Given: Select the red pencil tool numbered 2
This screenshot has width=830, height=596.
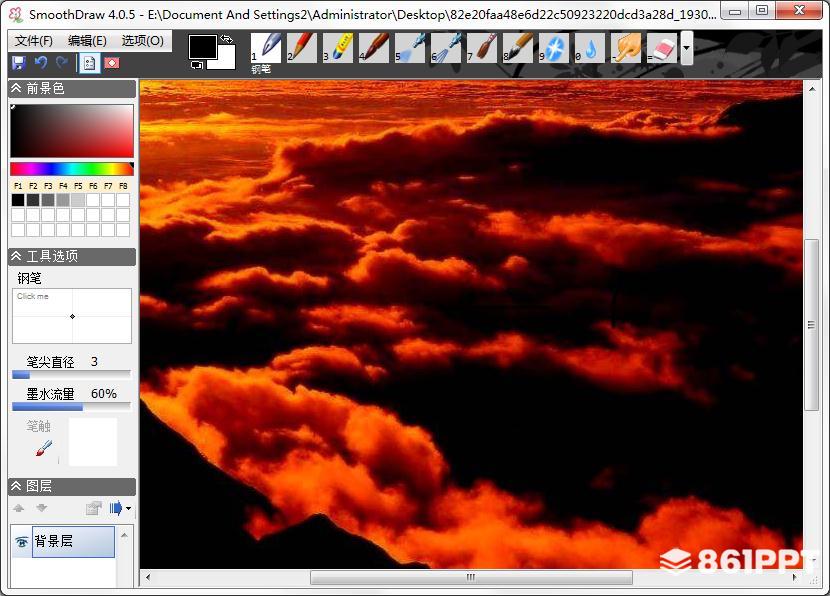Looking at the screenshot, I should (302, 48).
